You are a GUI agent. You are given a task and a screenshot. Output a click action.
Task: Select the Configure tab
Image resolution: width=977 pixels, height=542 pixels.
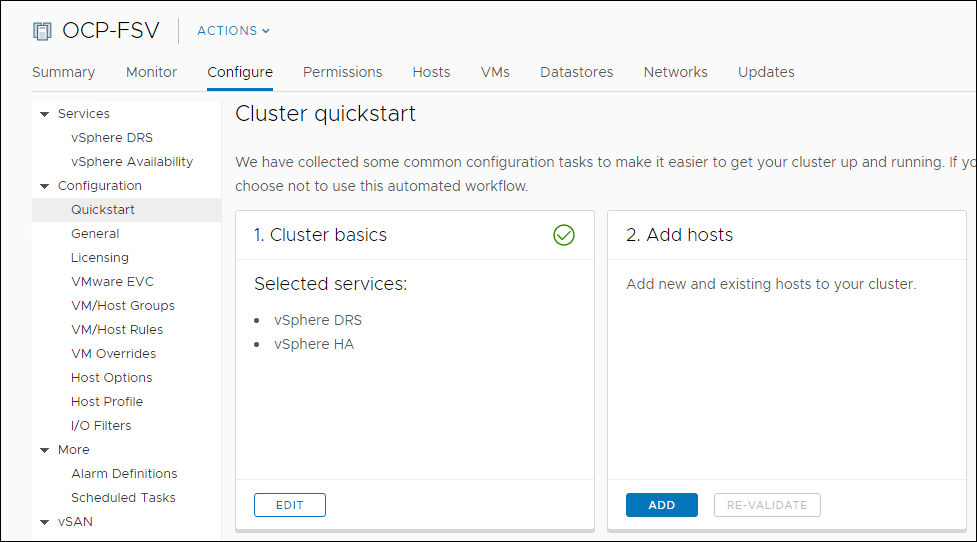[240, 72]
